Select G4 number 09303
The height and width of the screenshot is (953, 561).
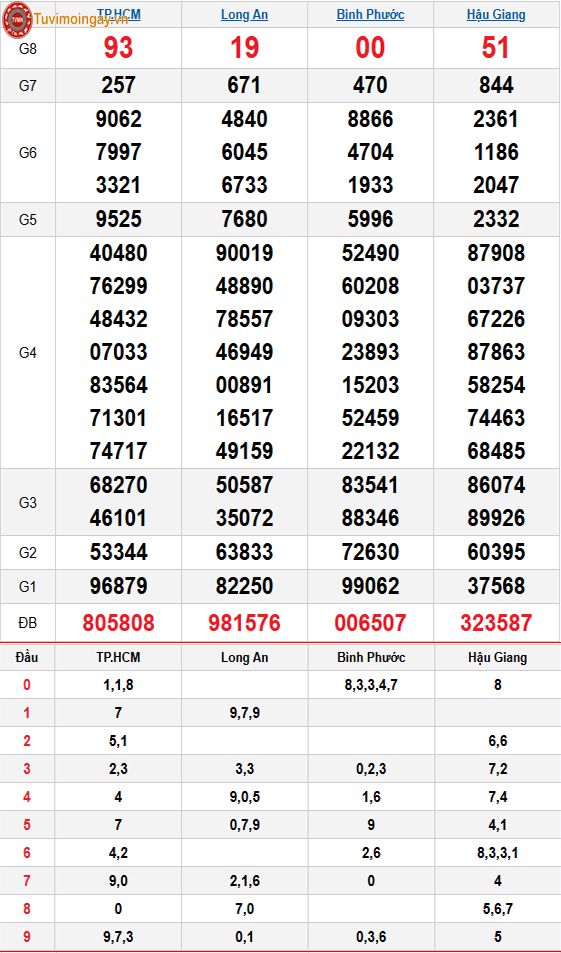pyautogui.click(x=370, y=319)
